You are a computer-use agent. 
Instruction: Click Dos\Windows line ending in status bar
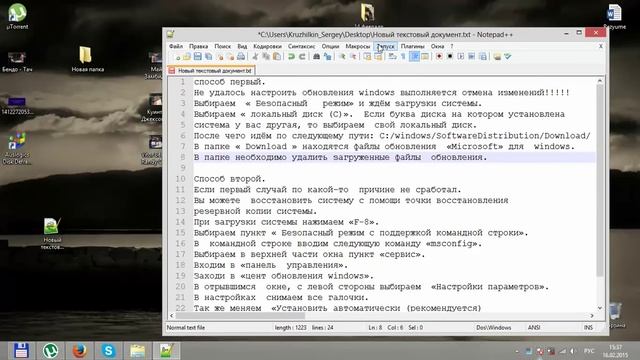tap(493, 327)
